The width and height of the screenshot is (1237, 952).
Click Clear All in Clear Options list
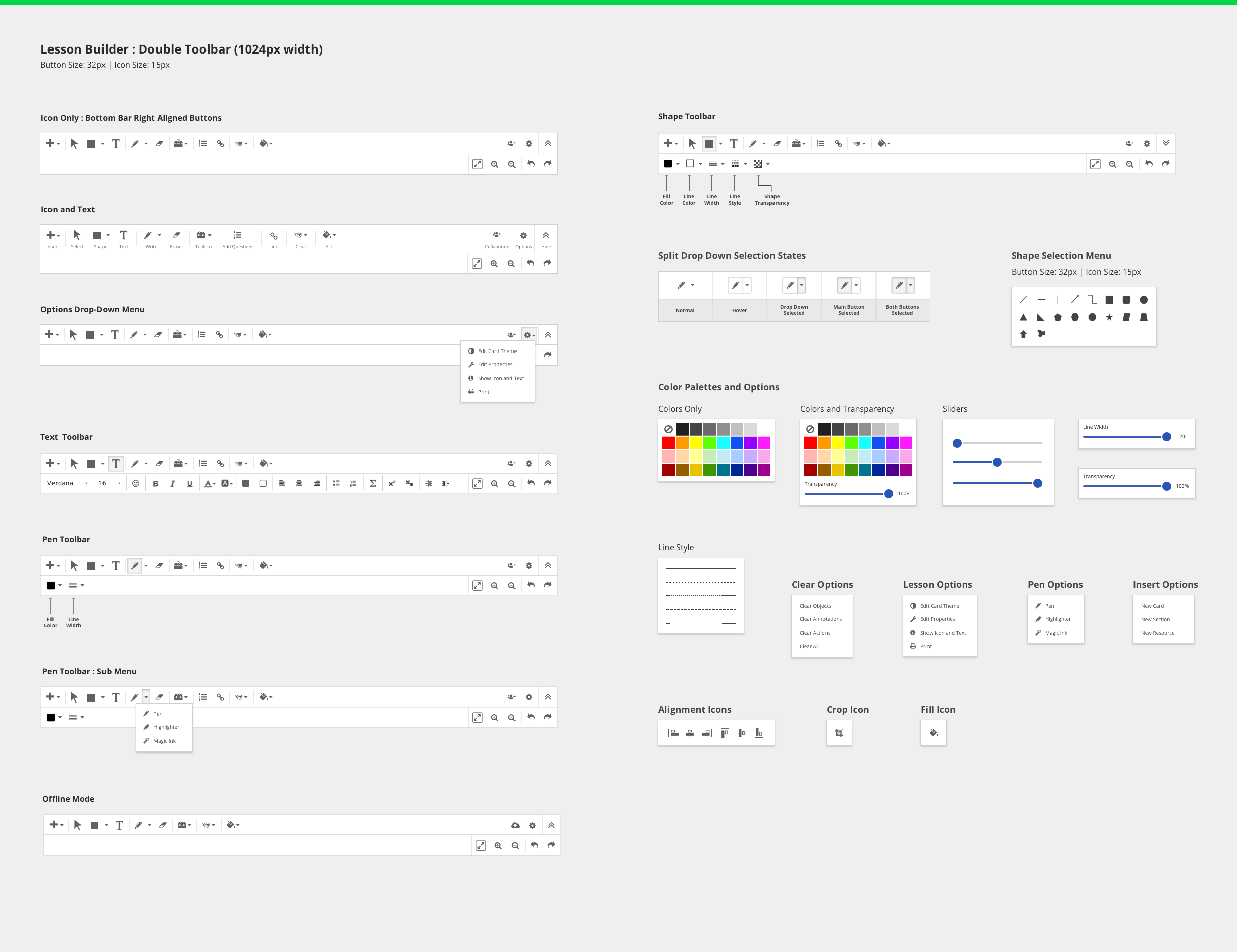click(809, 646)
